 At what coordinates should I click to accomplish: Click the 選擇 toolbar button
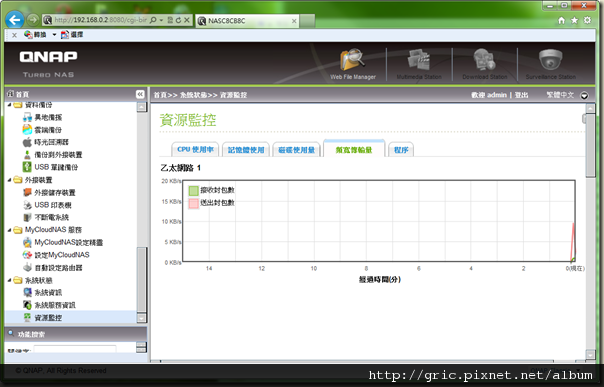72,35
